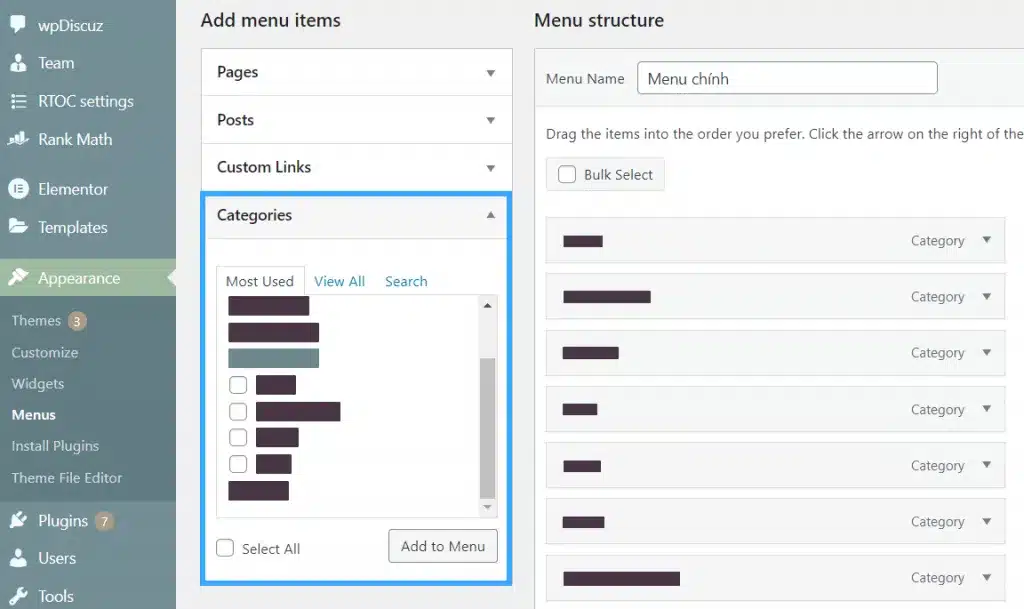Click the Team person icon
Image resolution: width=1024 pixels, height=609 pixels.
(18, 63)
